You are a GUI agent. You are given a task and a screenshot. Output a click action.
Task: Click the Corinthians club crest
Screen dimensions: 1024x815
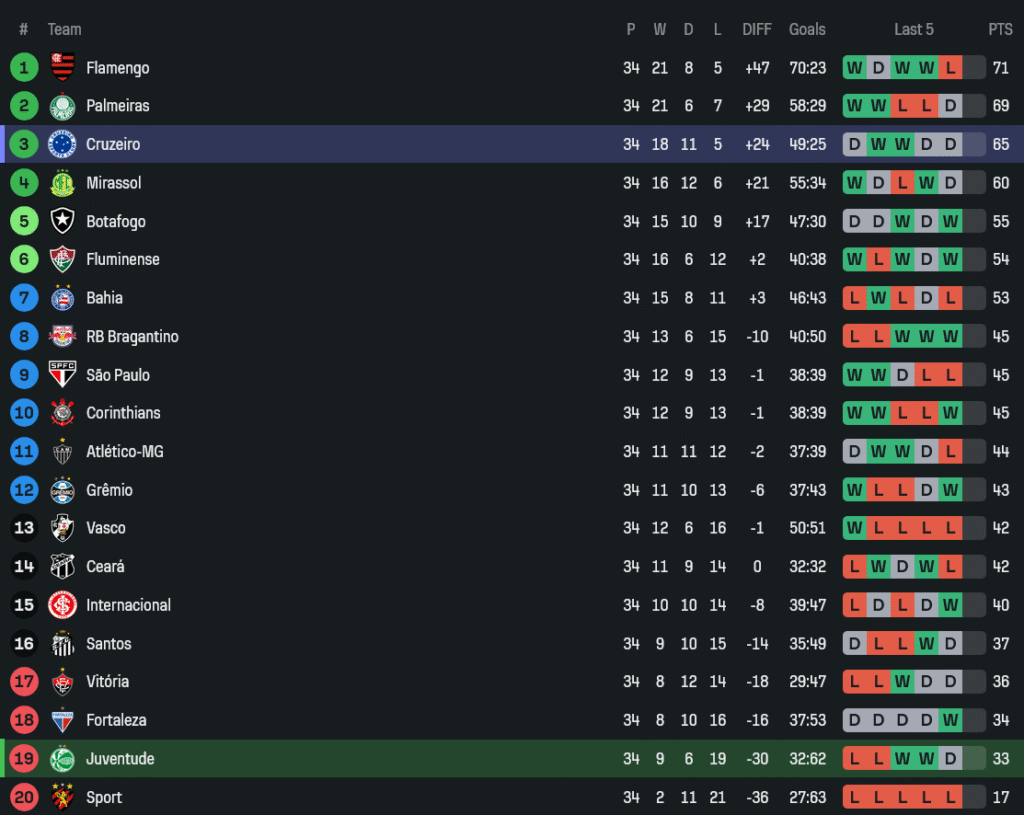click(x=62, y=413)
